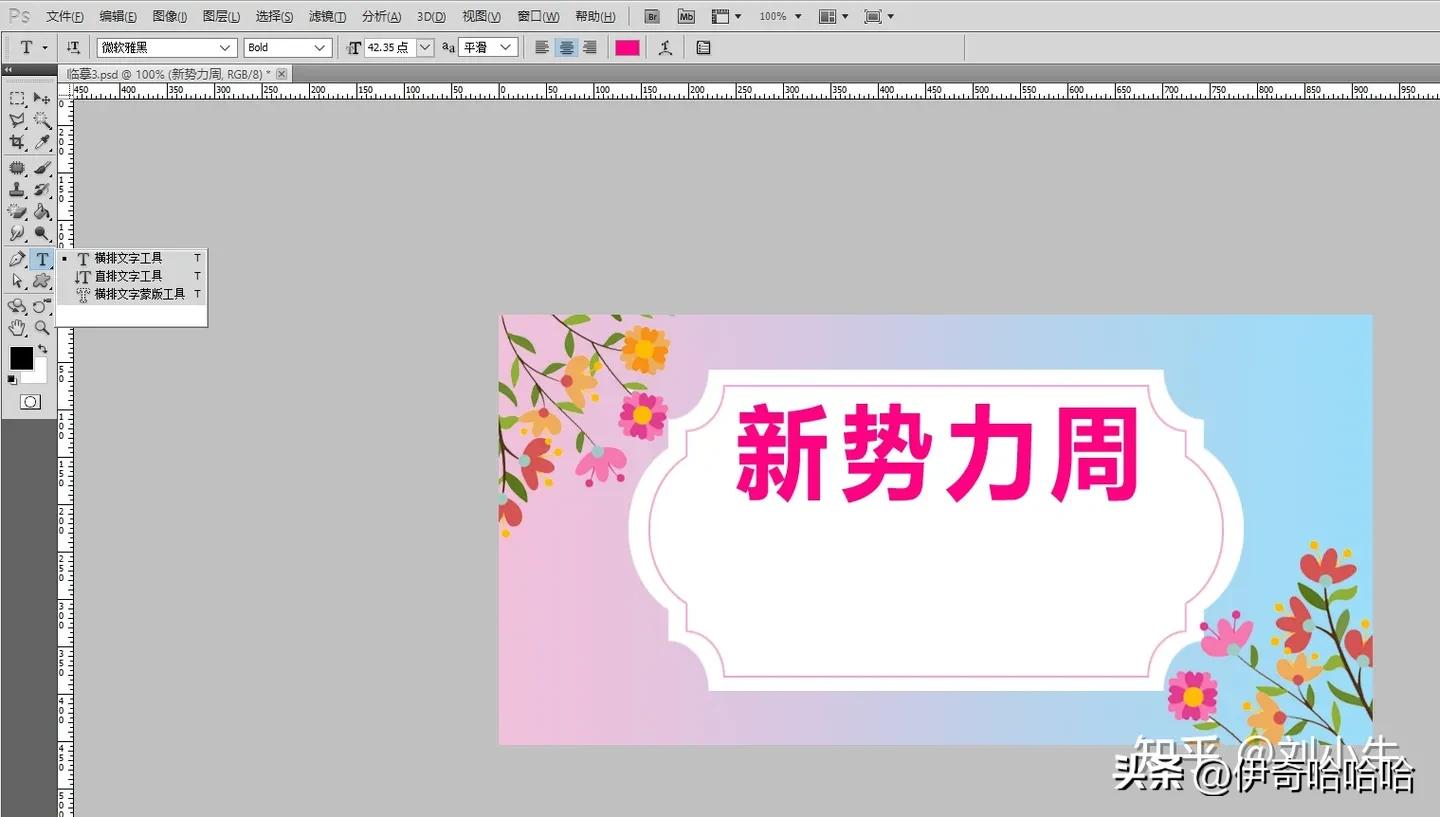
Task: Select the Brush tool
Action: point(42,166)
